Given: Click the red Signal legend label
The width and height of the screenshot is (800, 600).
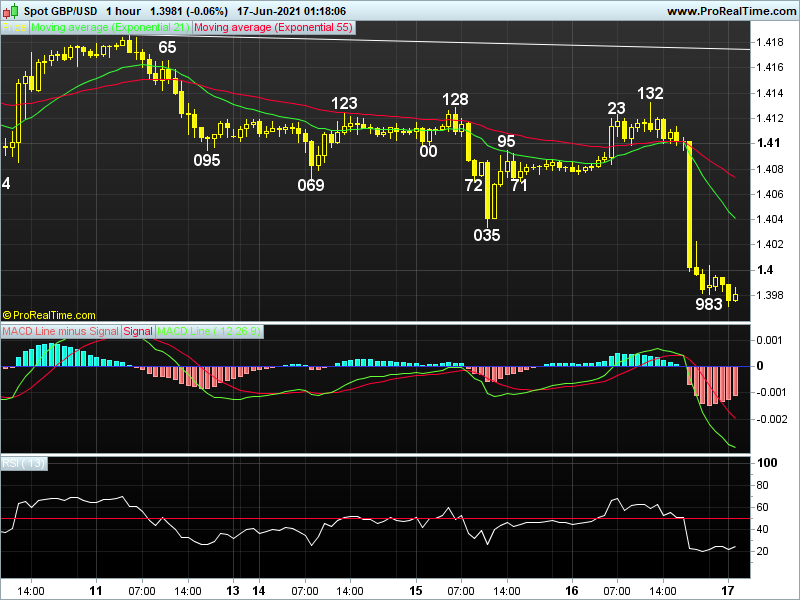Looking at the screenshot, I should coord(138,331).
